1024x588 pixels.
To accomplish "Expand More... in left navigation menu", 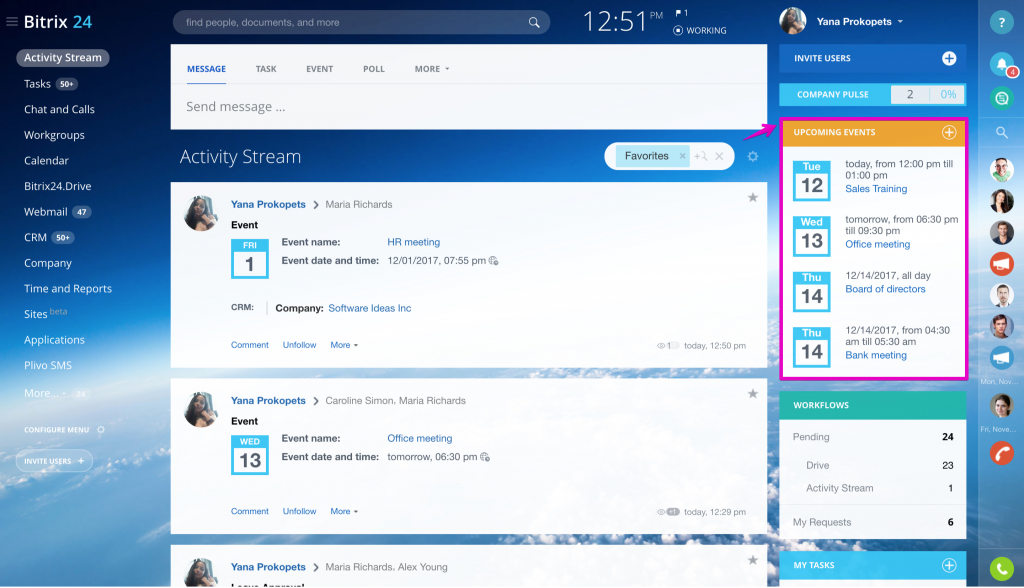I will coord(44,393).
